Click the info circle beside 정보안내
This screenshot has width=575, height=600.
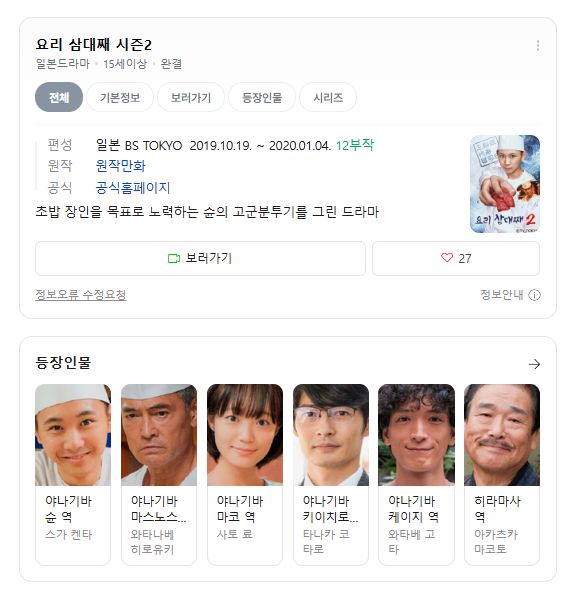[x=534, y=295]
